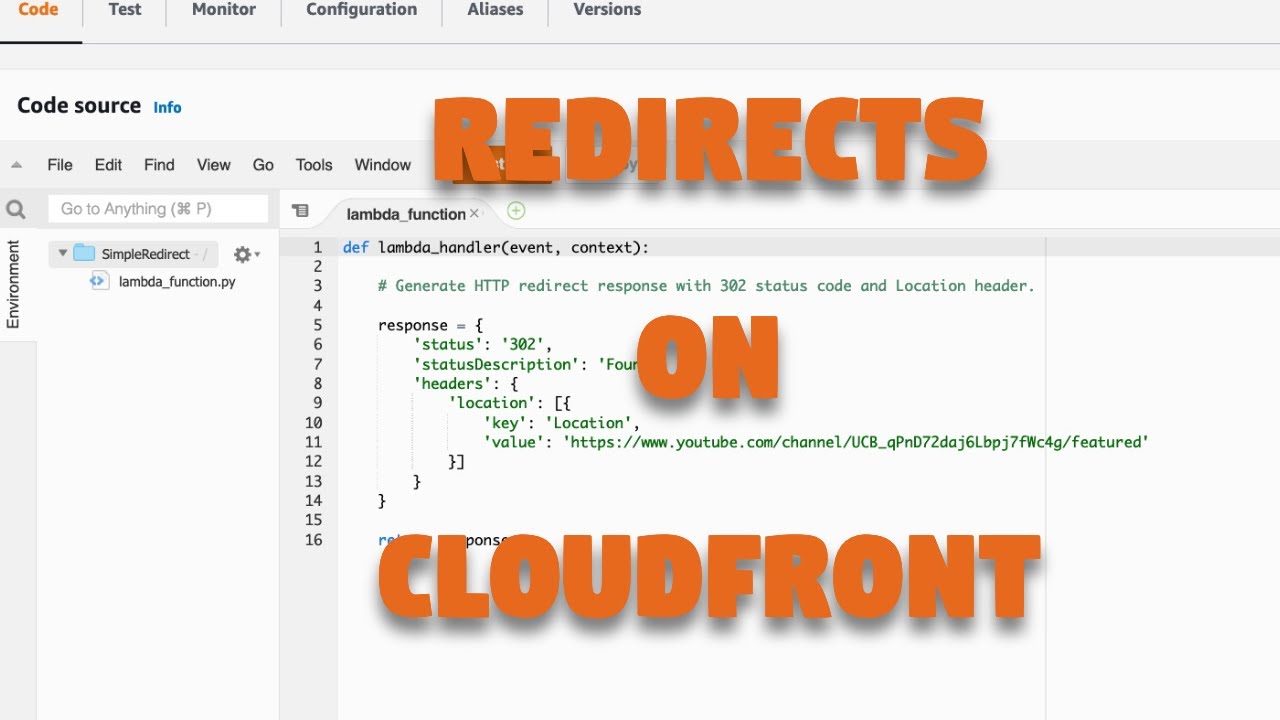Click line number 16 in the gutter
Viewport: 1280px width, 720px height.
314,540
